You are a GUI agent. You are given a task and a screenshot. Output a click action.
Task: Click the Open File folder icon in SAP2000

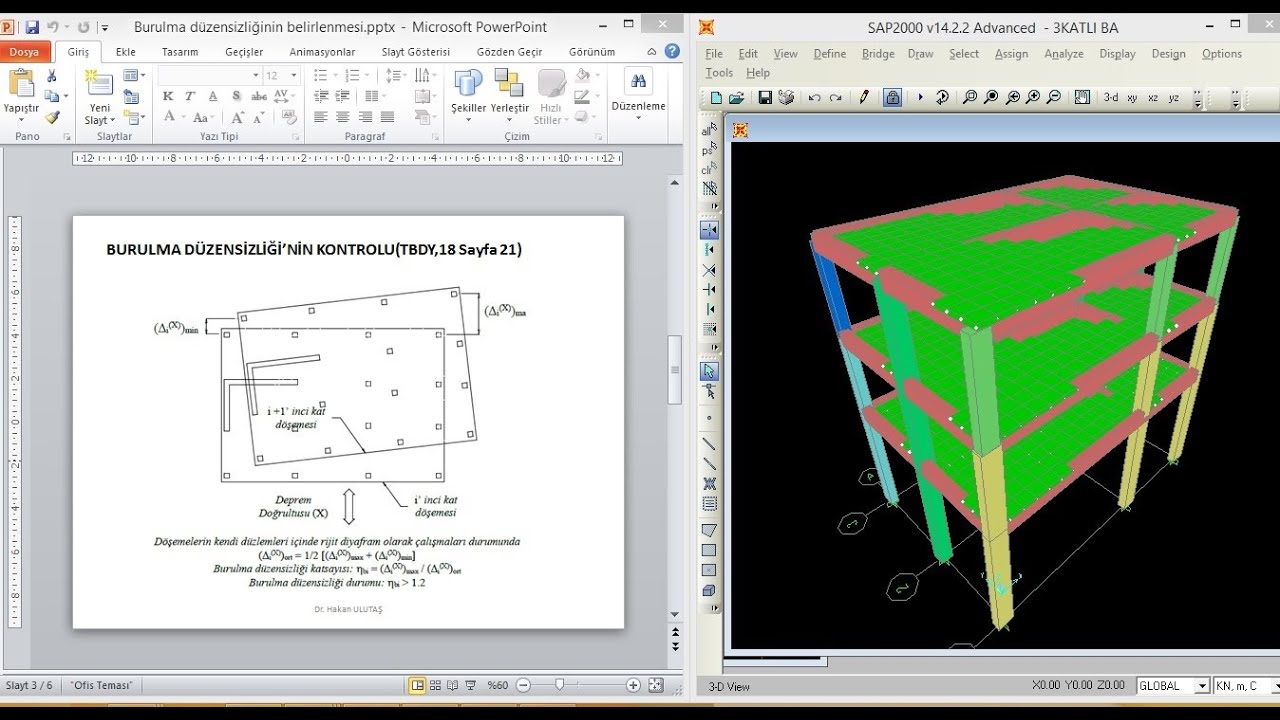click(x=737, y=97)
